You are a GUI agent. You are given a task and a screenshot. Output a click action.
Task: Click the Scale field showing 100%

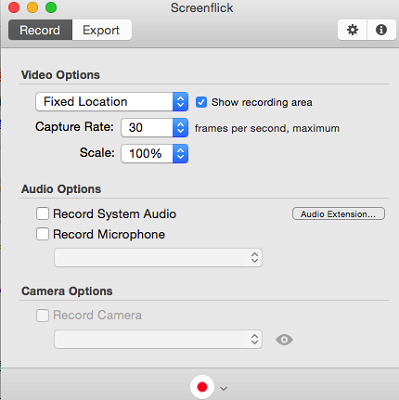147,154
